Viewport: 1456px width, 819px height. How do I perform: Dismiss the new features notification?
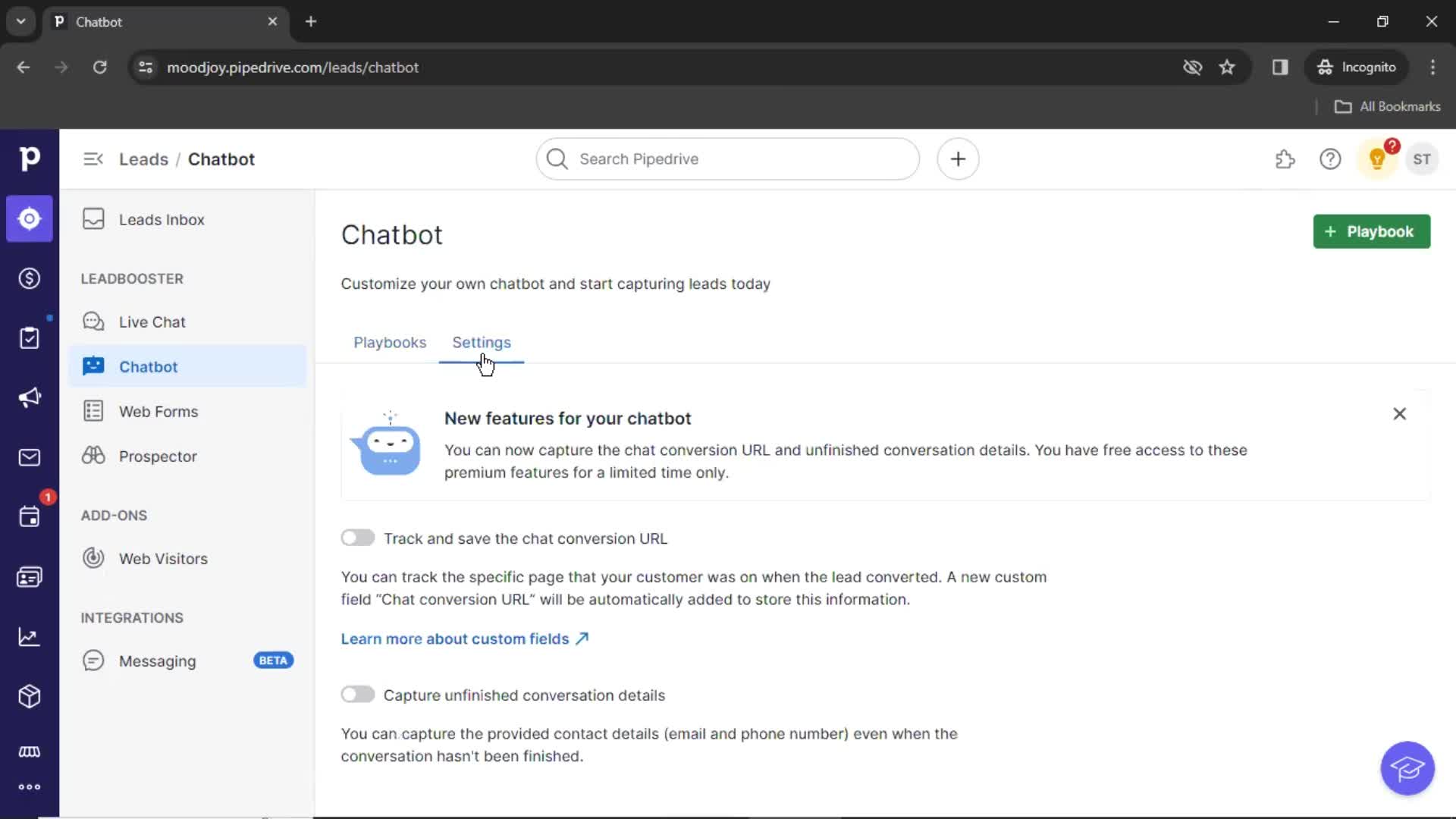(1399, 414)
